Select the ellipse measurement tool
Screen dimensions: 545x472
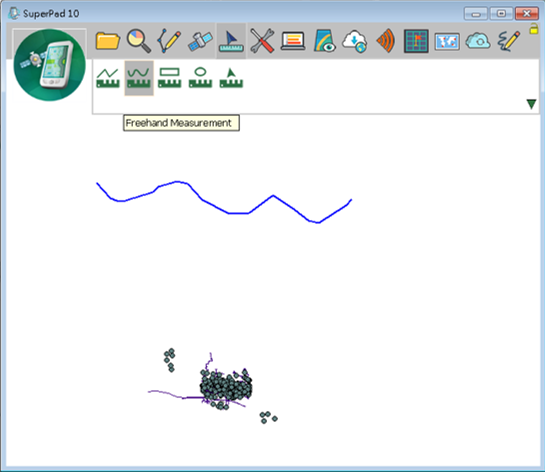[x=201, y=78]
